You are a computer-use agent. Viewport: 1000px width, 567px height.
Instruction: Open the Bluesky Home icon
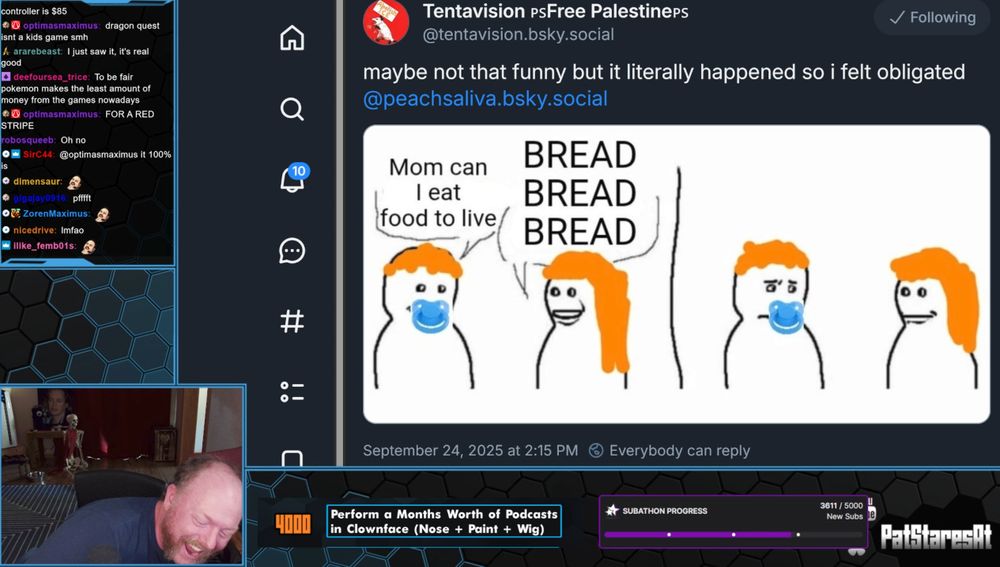(x=292, y=38)
